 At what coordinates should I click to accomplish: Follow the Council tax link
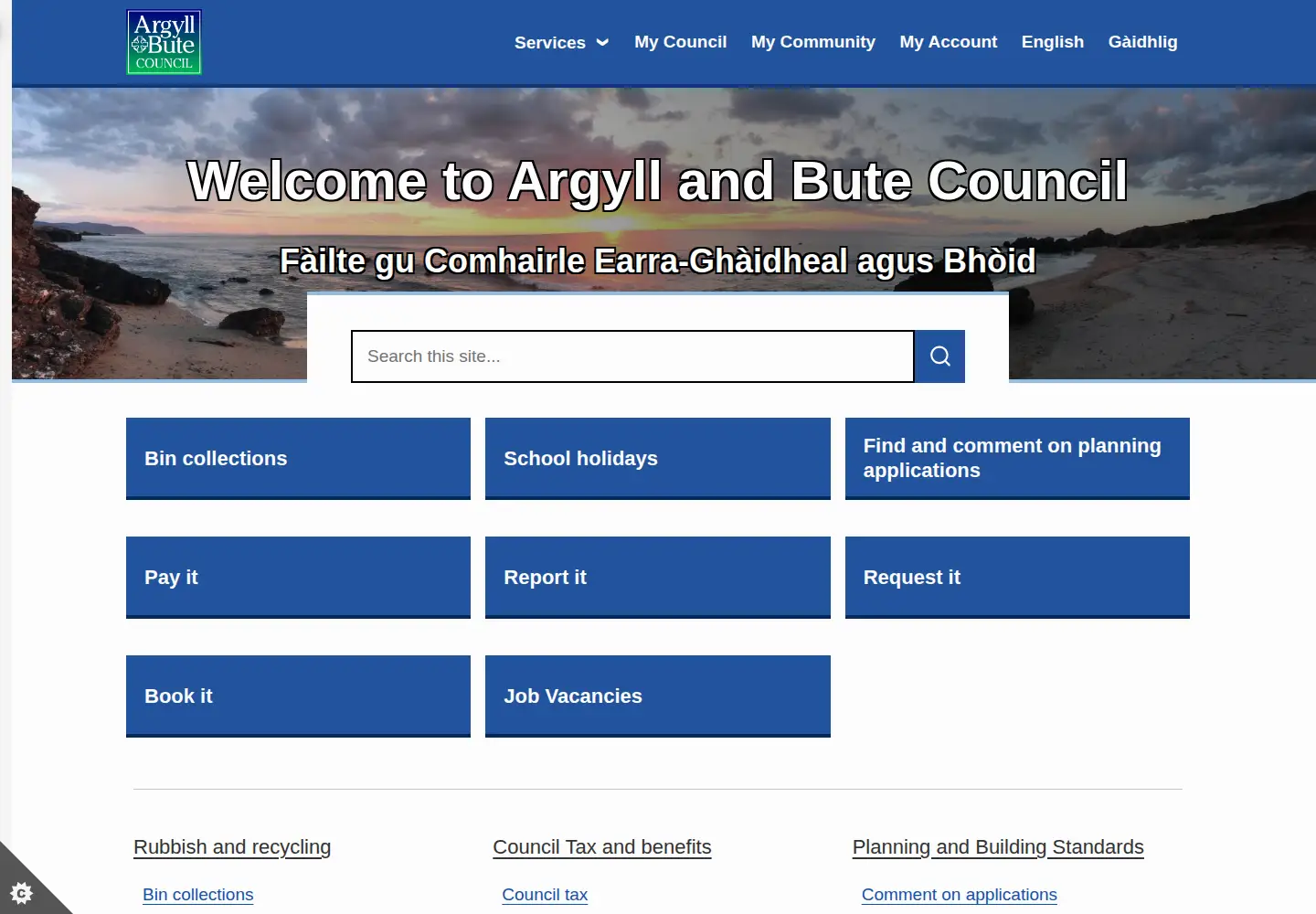(x=545, y=895)
